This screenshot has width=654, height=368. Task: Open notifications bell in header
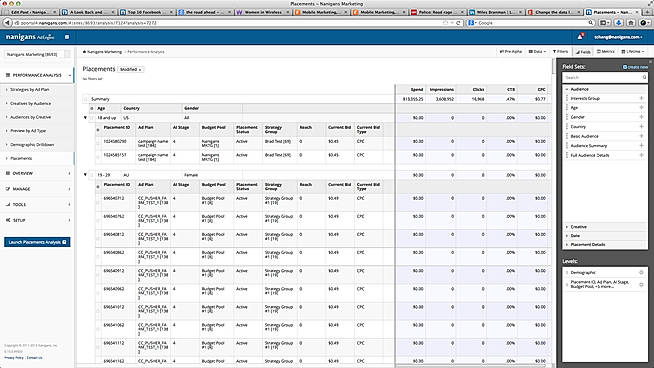point(580,37)
